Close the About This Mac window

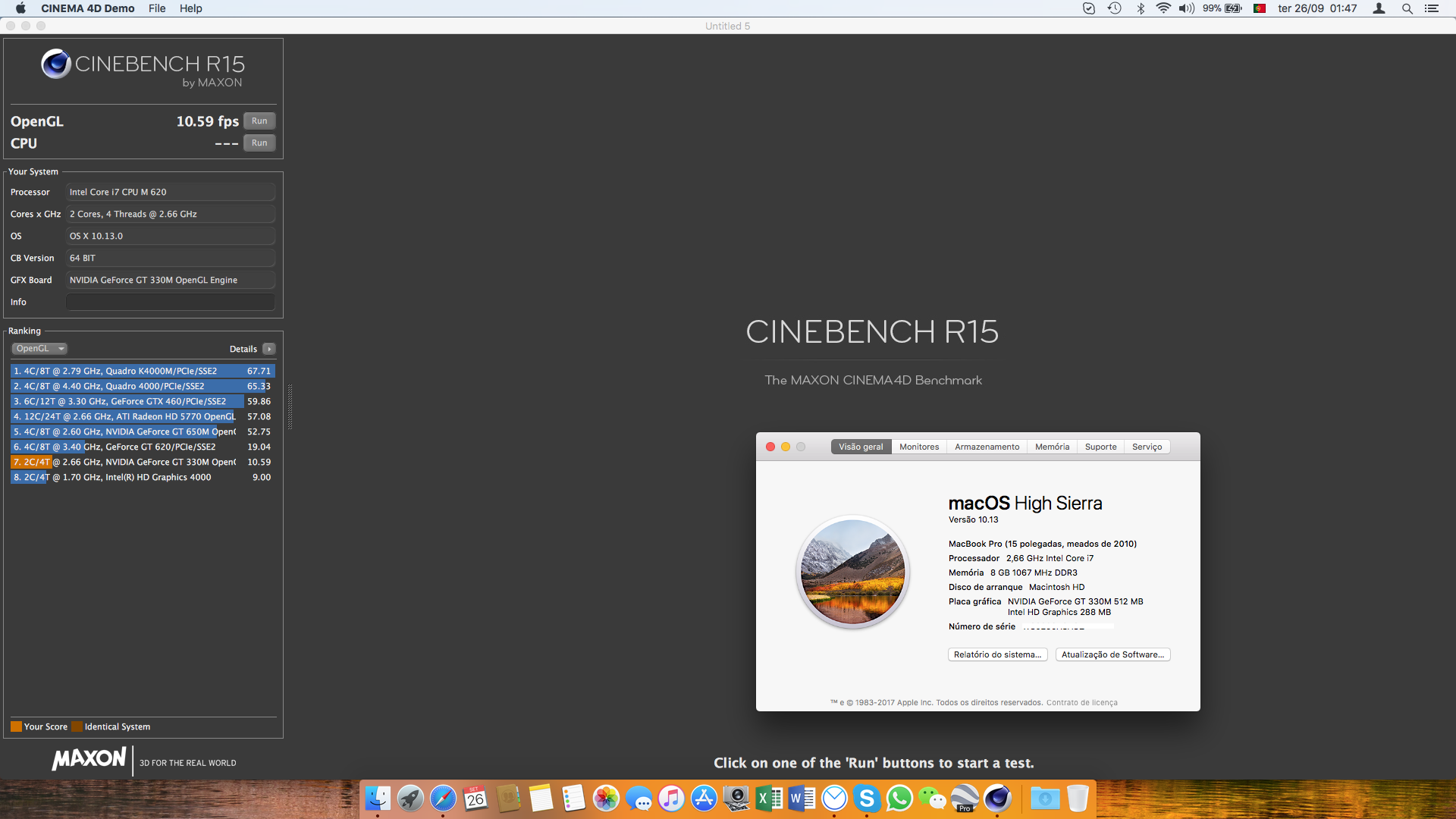[x=770, y=447]
